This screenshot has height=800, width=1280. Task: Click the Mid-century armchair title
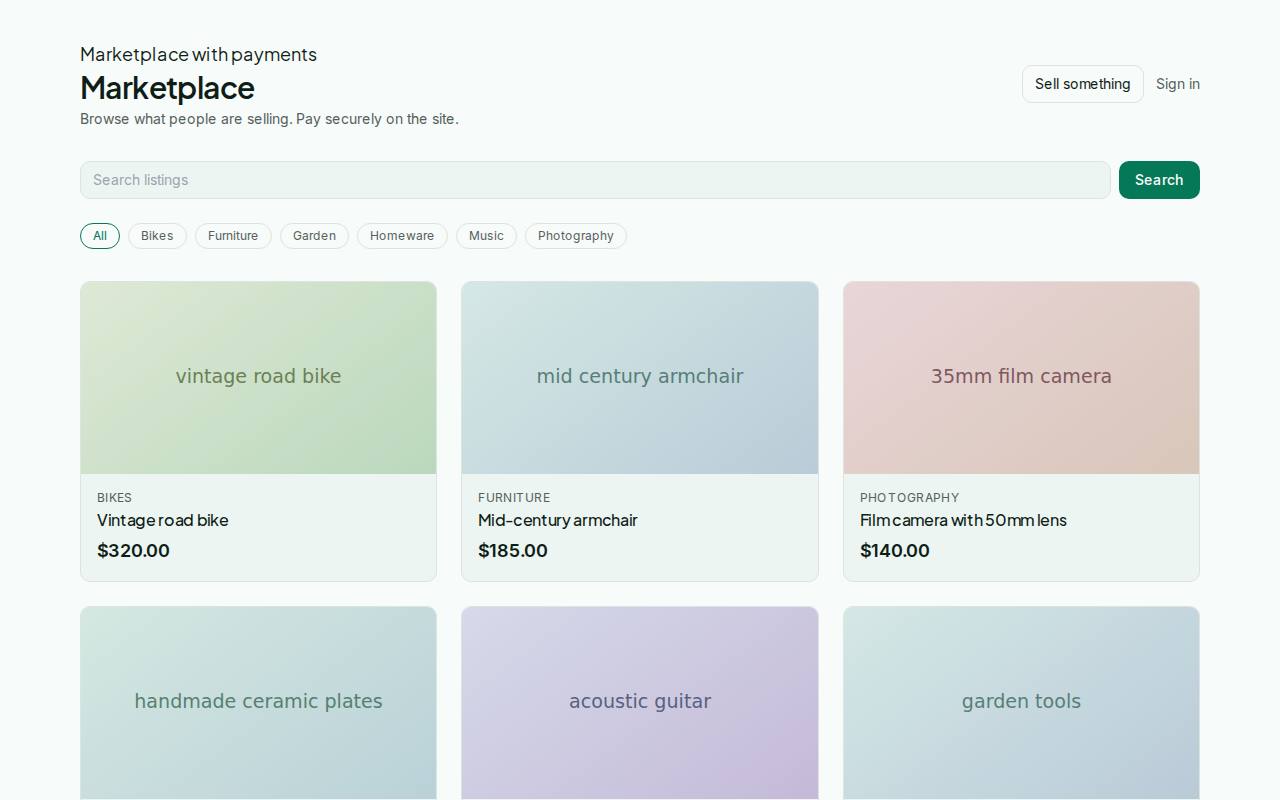pos(558,520)
